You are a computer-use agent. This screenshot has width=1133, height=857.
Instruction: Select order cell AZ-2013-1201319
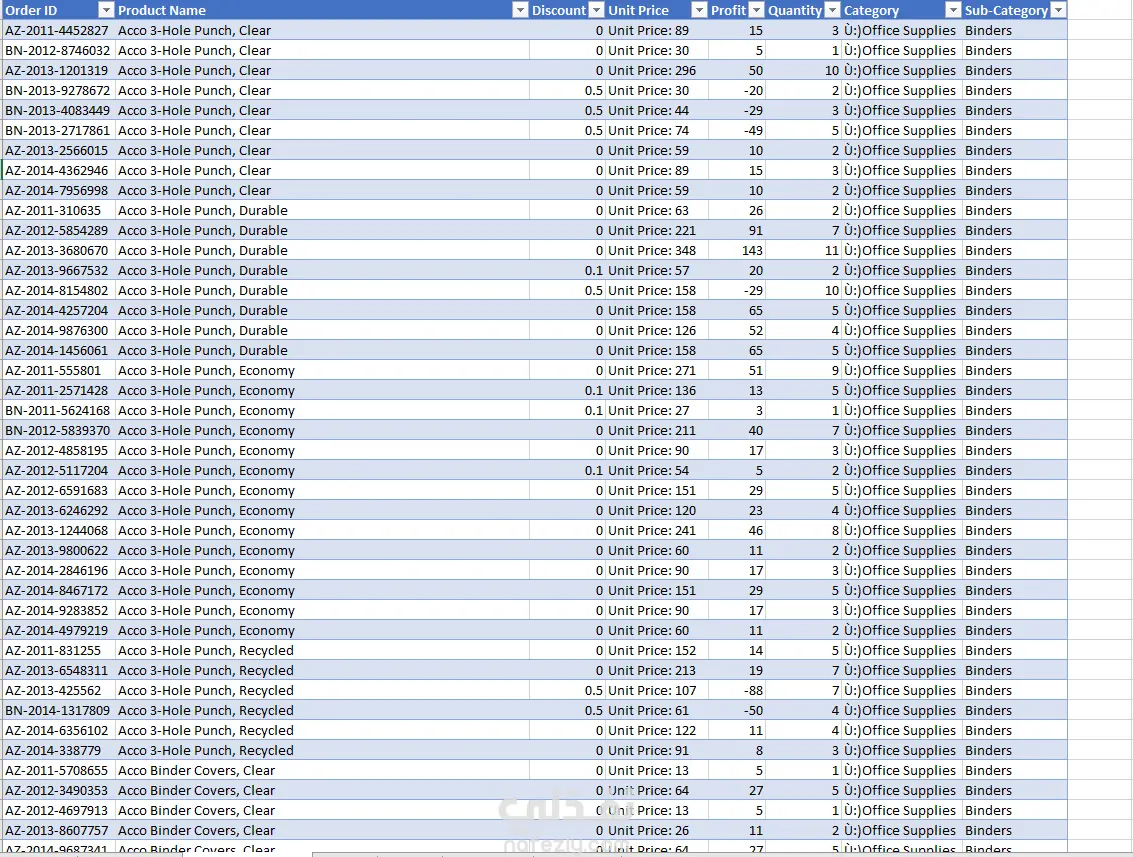tap(58, 70)
